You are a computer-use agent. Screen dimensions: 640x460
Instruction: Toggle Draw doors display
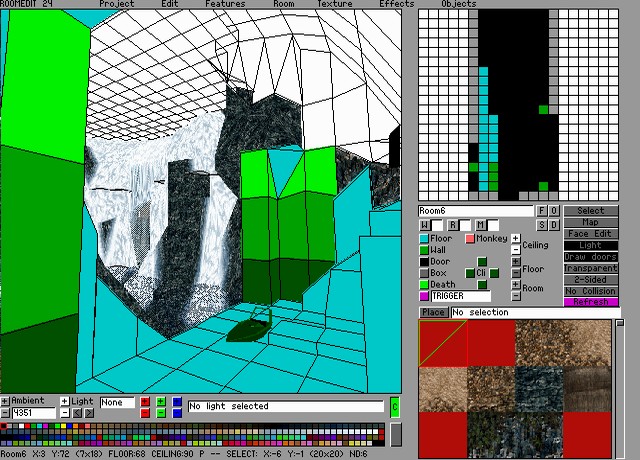click(591, 257)
